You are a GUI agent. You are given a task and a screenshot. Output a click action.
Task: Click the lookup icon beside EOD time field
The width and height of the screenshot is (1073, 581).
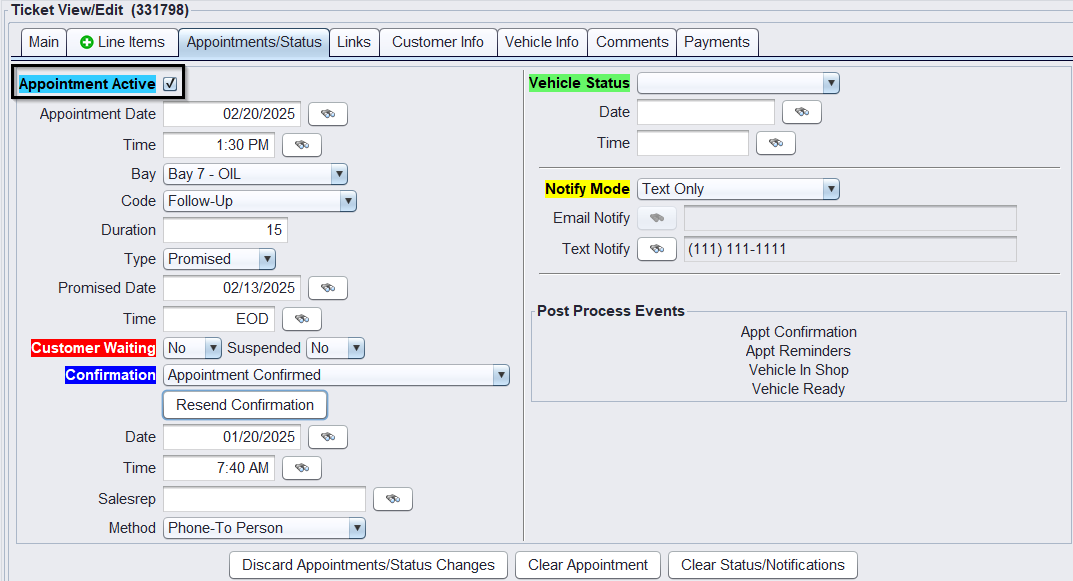[x=301, y=319]
